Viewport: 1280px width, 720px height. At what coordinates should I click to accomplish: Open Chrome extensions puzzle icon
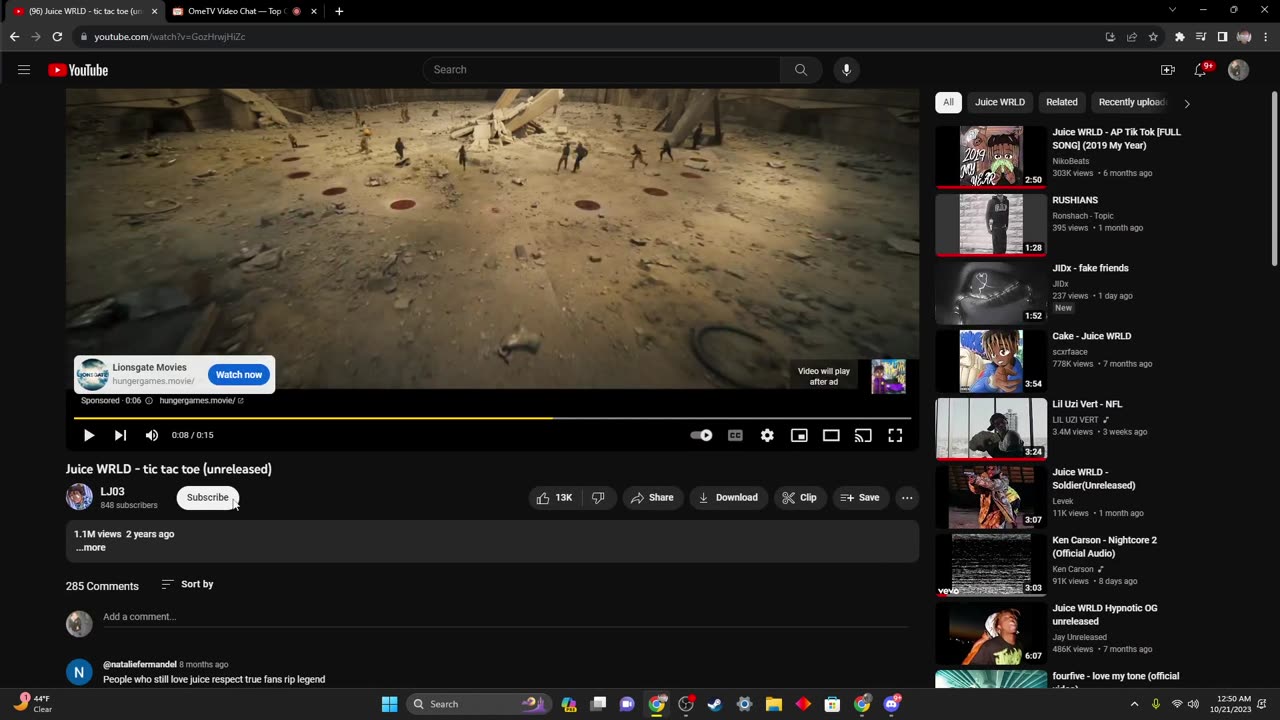[1180, 36]
